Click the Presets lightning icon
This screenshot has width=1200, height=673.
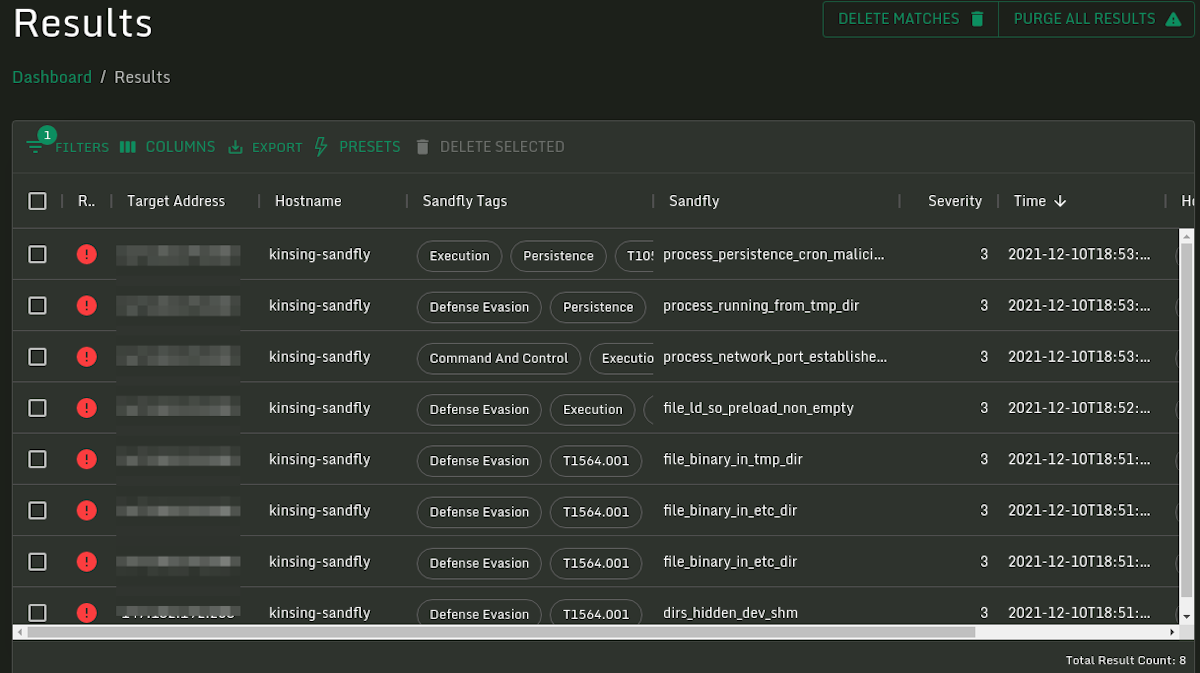click(320, 146)
